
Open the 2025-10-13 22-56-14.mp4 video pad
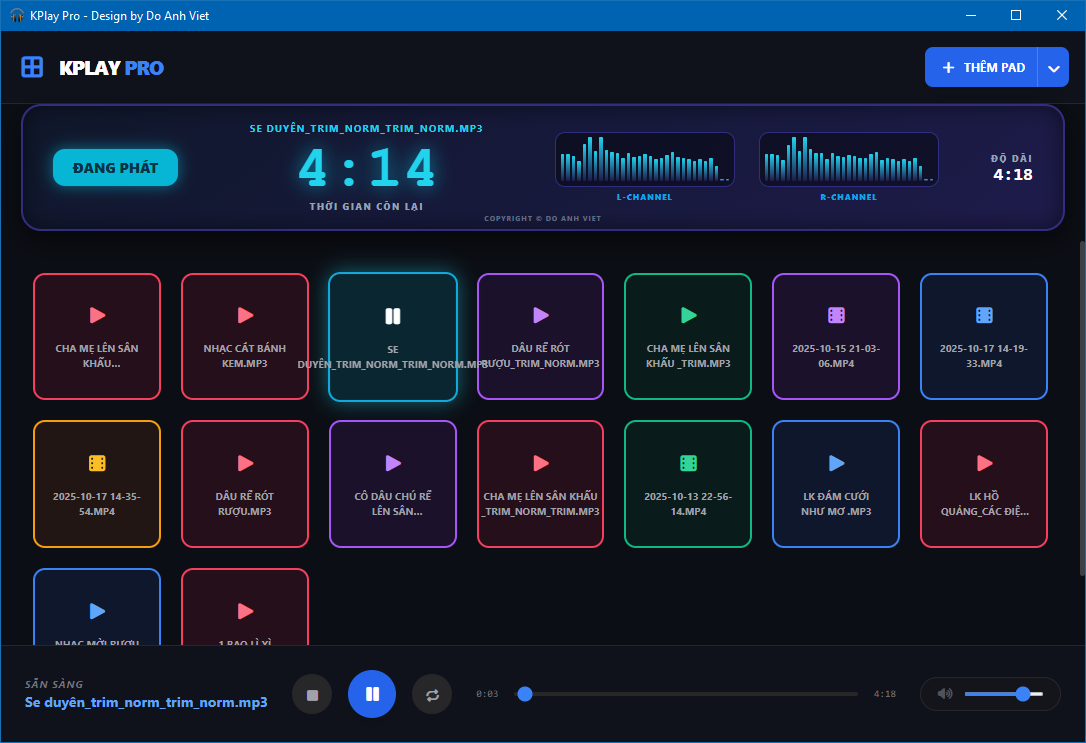pos(688,484)
